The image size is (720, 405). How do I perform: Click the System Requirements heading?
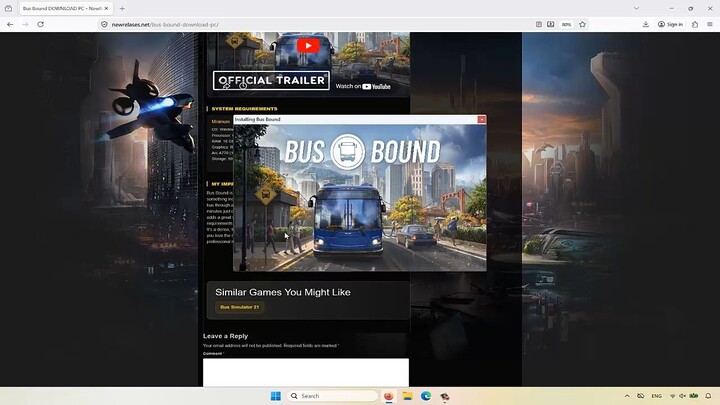point(244,109)
